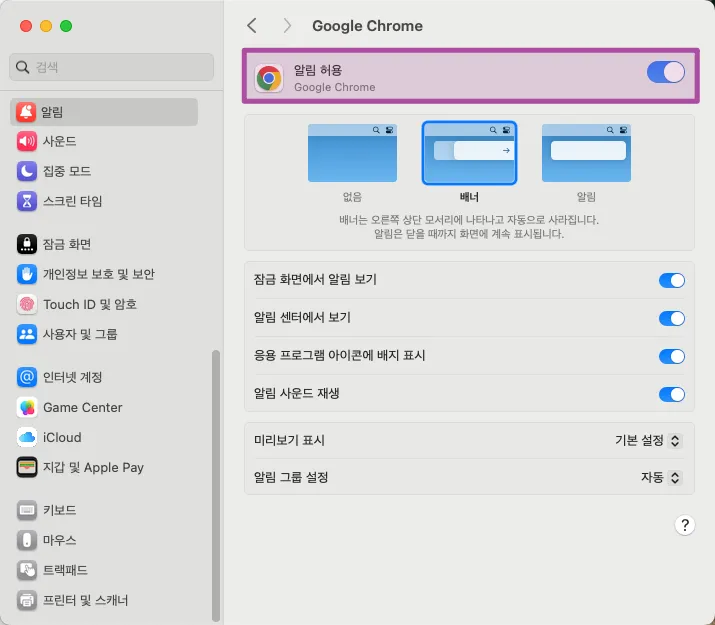This screenshot has width=715, height=625.
Task: Toggle 알림 사운드 재생 switch
Action: [x=672, y=394]
